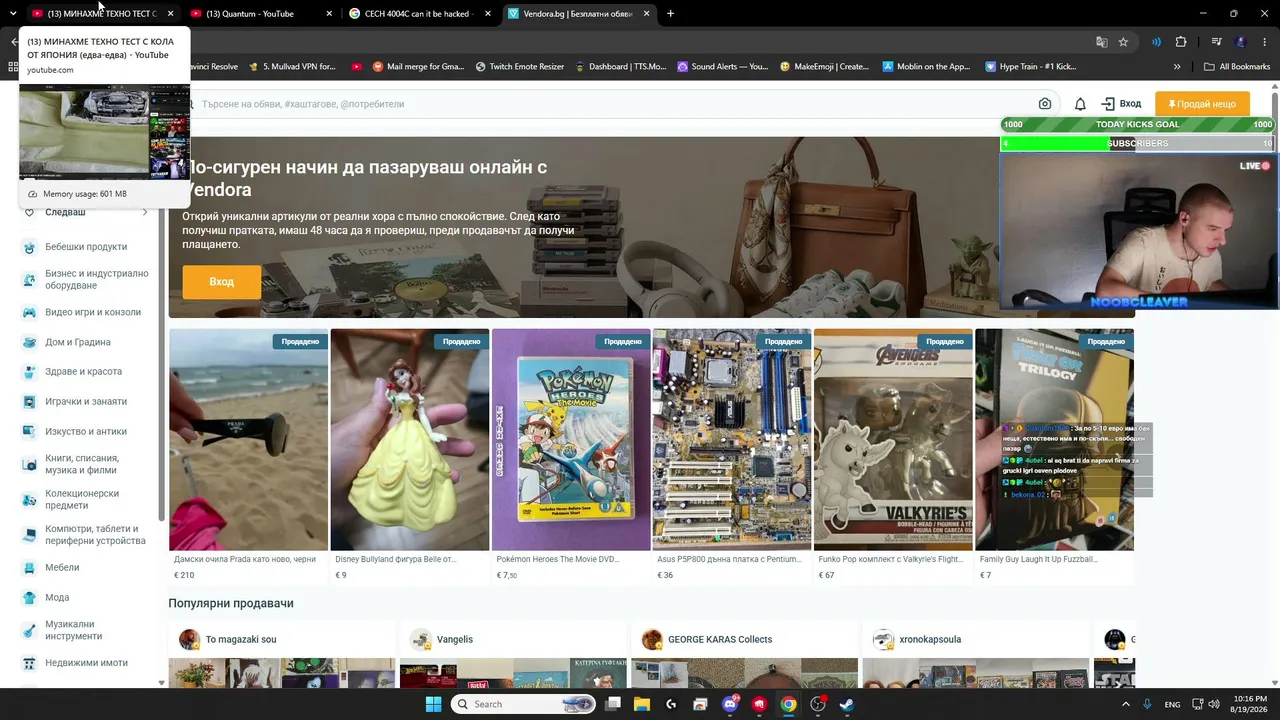Open the browser extensions puzzle icon

1181,42
